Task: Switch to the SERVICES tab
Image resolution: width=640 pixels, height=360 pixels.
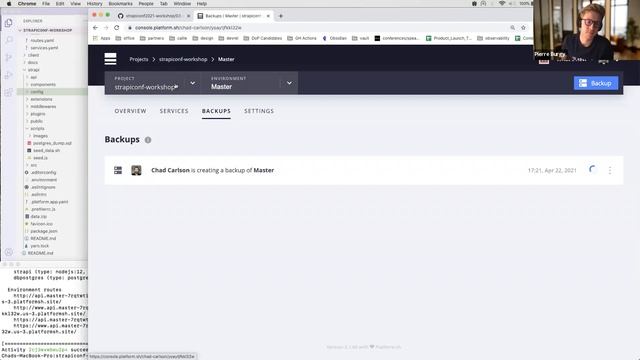Action: 174,111
